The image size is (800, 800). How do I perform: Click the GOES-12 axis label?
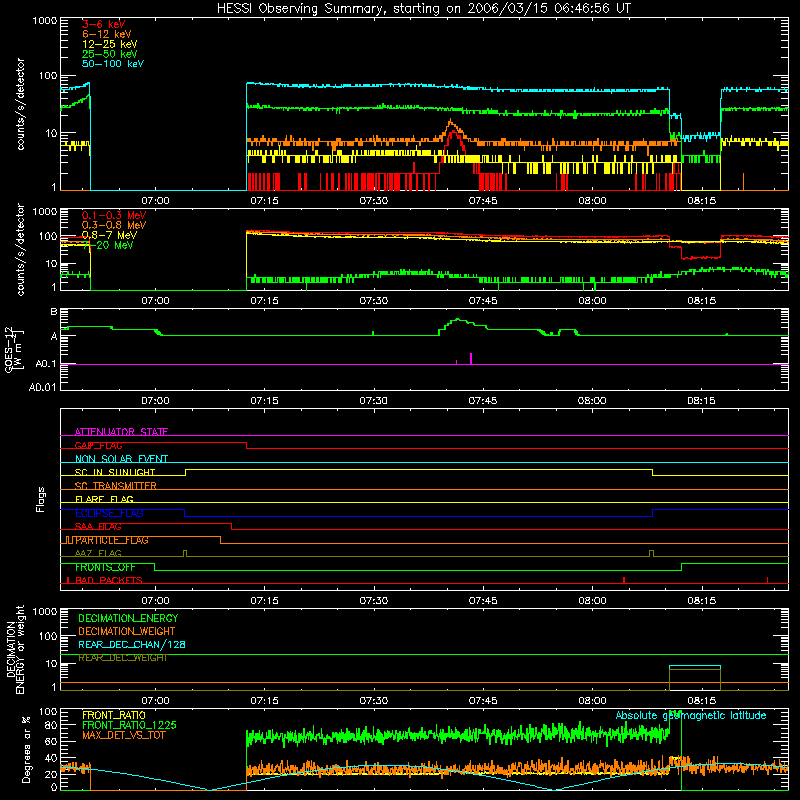click(x=14, y=349)
